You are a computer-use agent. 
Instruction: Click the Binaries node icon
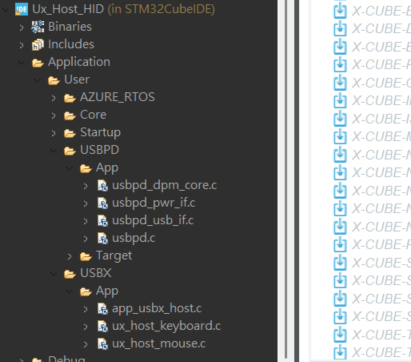pos(38,27)
